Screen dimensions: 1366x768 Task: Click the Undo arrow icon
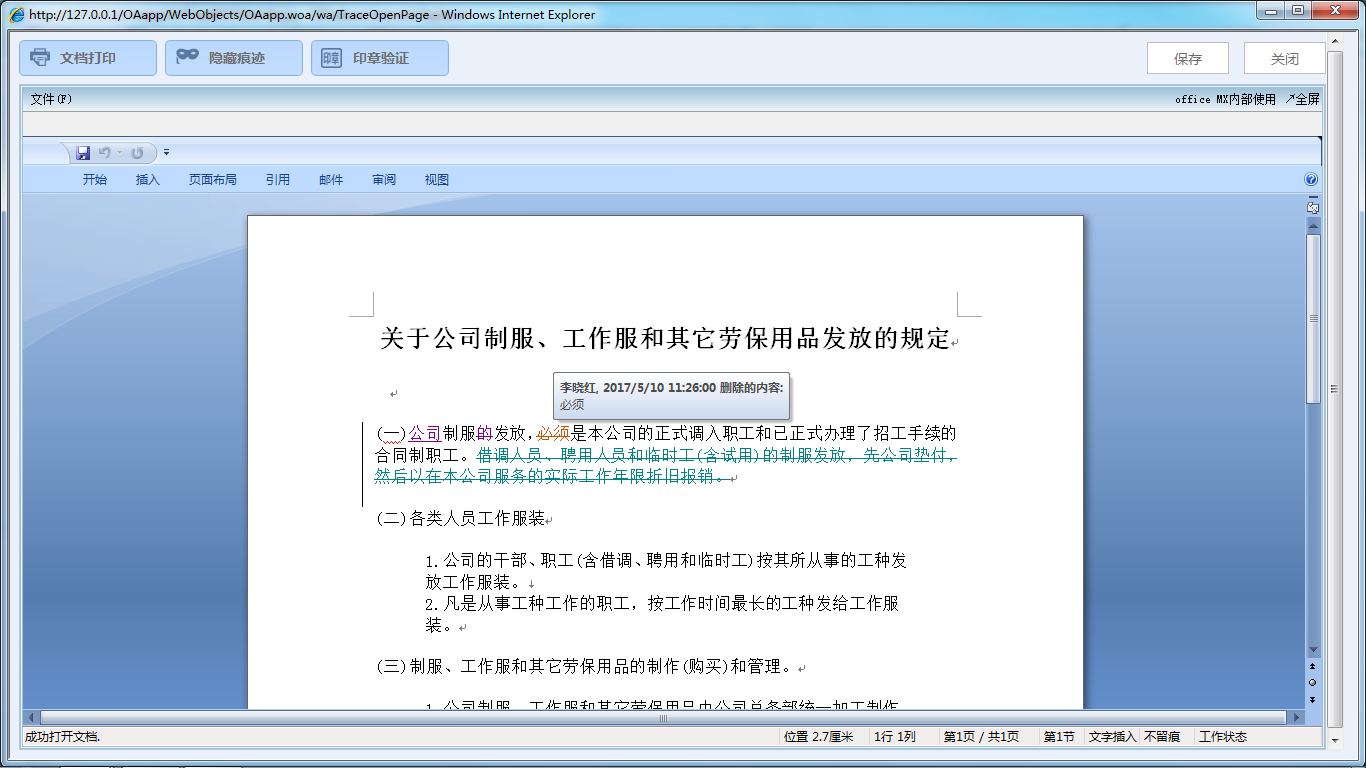click(104, 152)
